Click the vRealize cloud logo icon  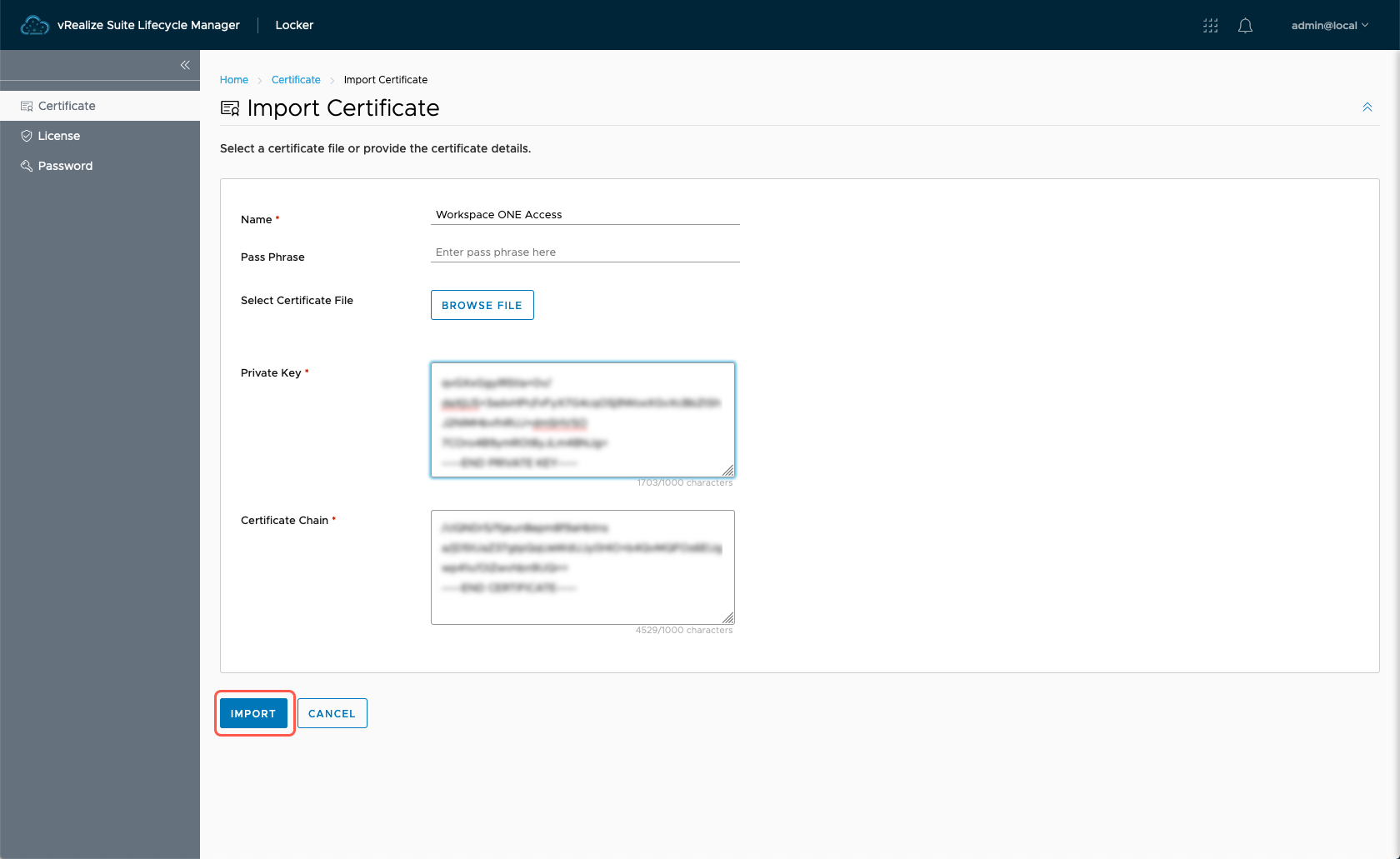pyautogui.click(x=34, y=25)
